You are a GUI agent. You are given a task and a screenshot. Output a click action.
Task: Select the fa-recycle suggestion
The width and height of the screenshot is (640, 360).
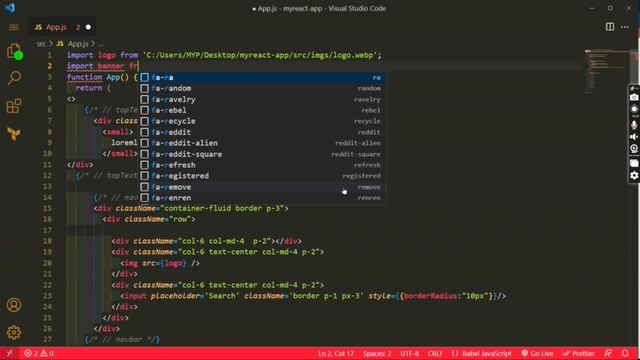click(262, 121)
